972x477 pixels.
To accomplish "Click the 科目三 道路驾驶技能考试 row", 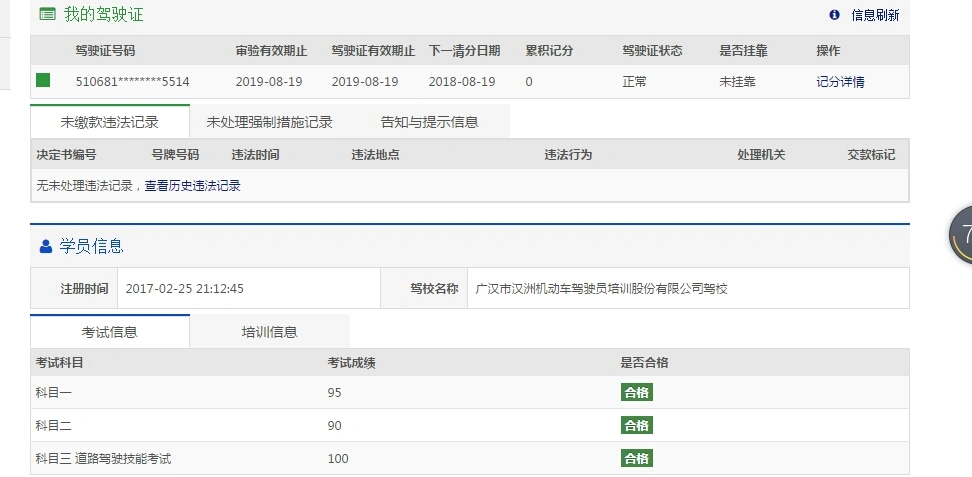I will [x=103, y=459].
